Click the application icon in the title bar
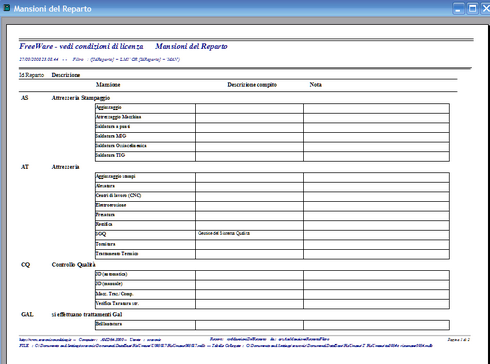The width and height of the screenshot is (490, 364). pos(6,8)
